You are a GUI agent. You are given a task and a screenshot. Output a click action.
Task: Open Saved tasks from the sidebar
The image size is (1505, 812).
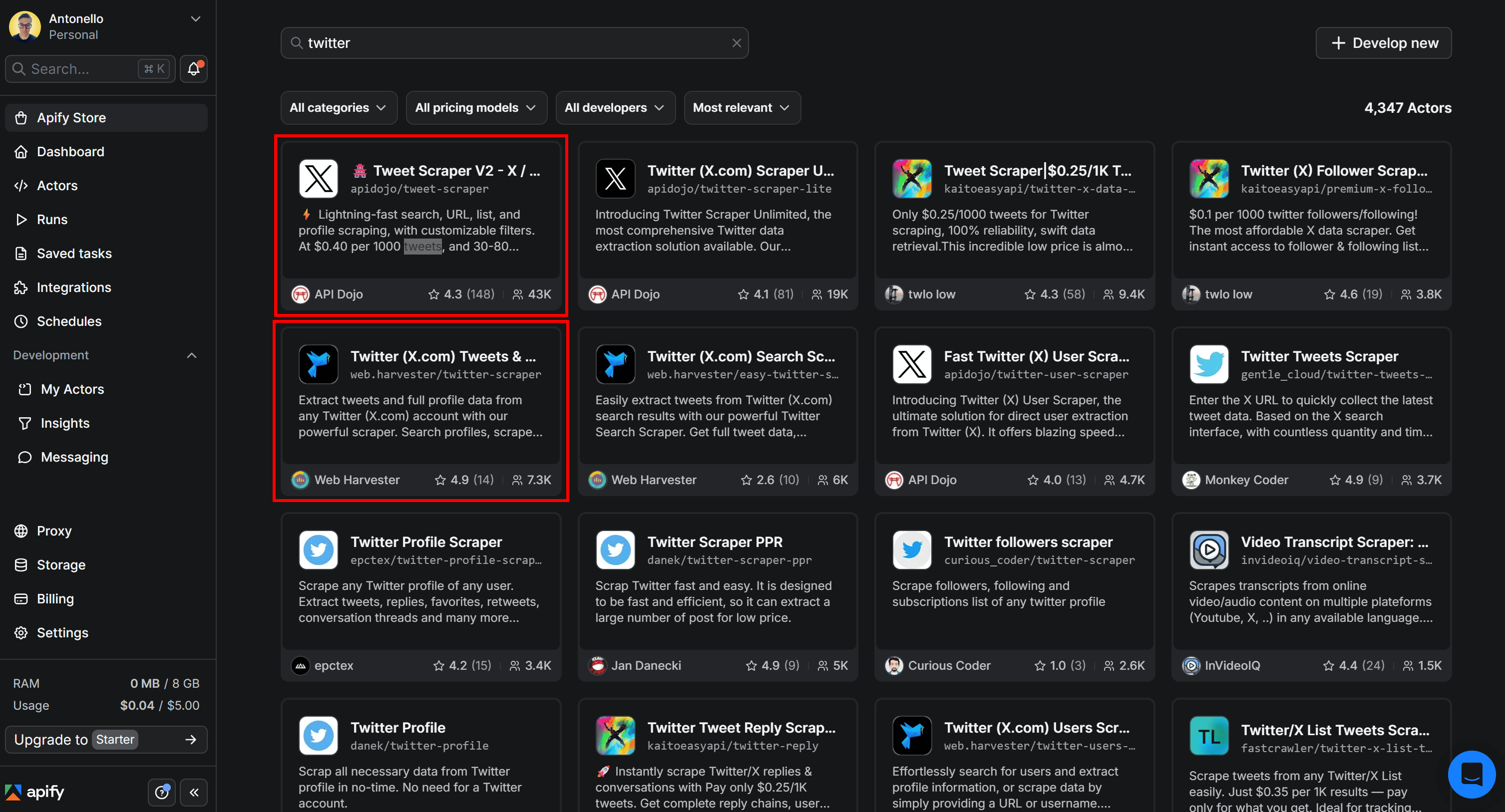[x=74, y=253]
